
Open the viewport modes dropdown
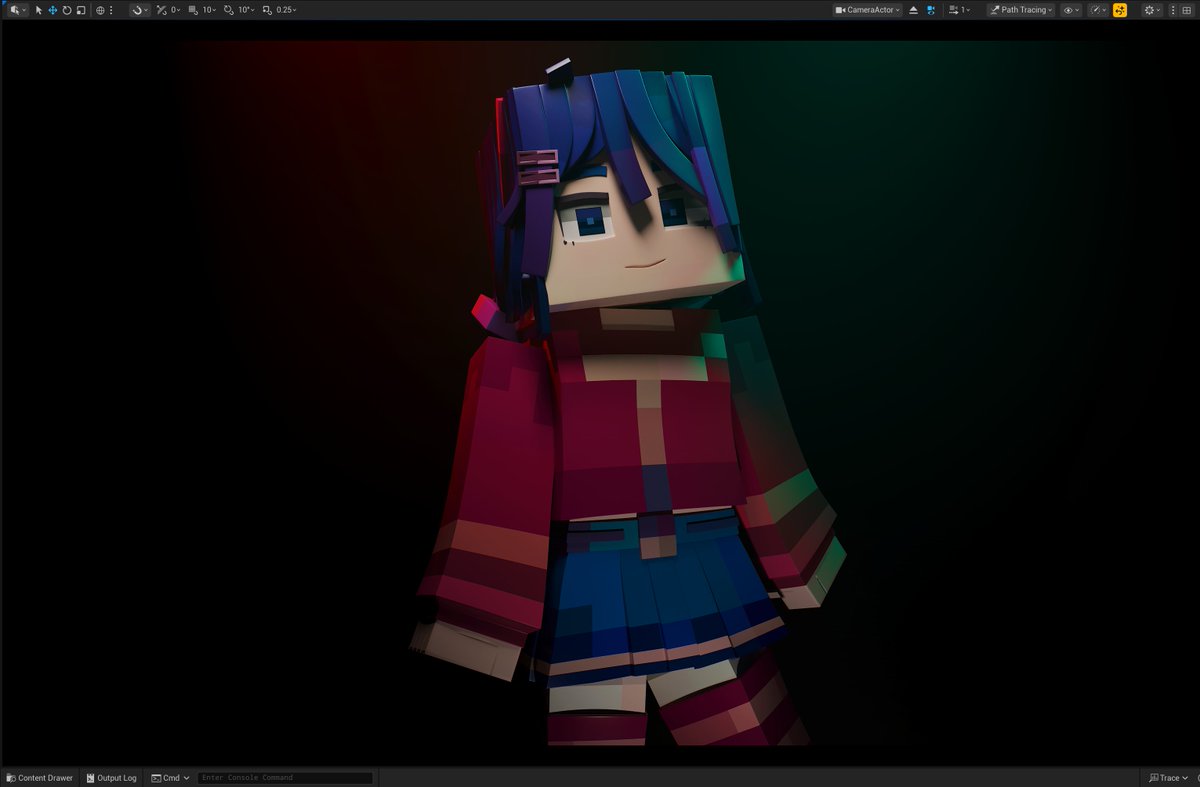click(x=18, y=10)
